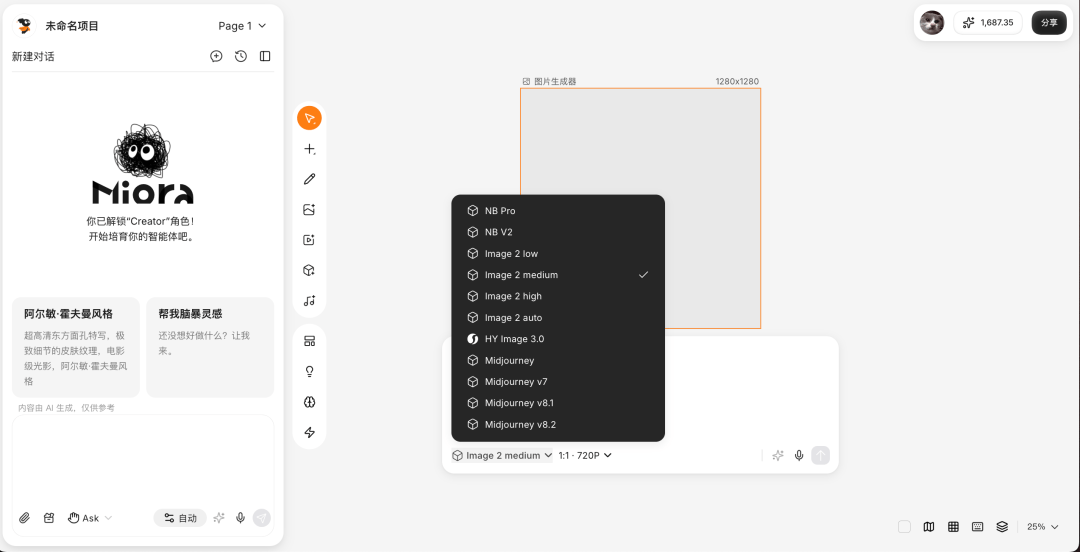Click the 分享 share button
Viewport: 1080px width, 552px height.
coord(1049,23)
